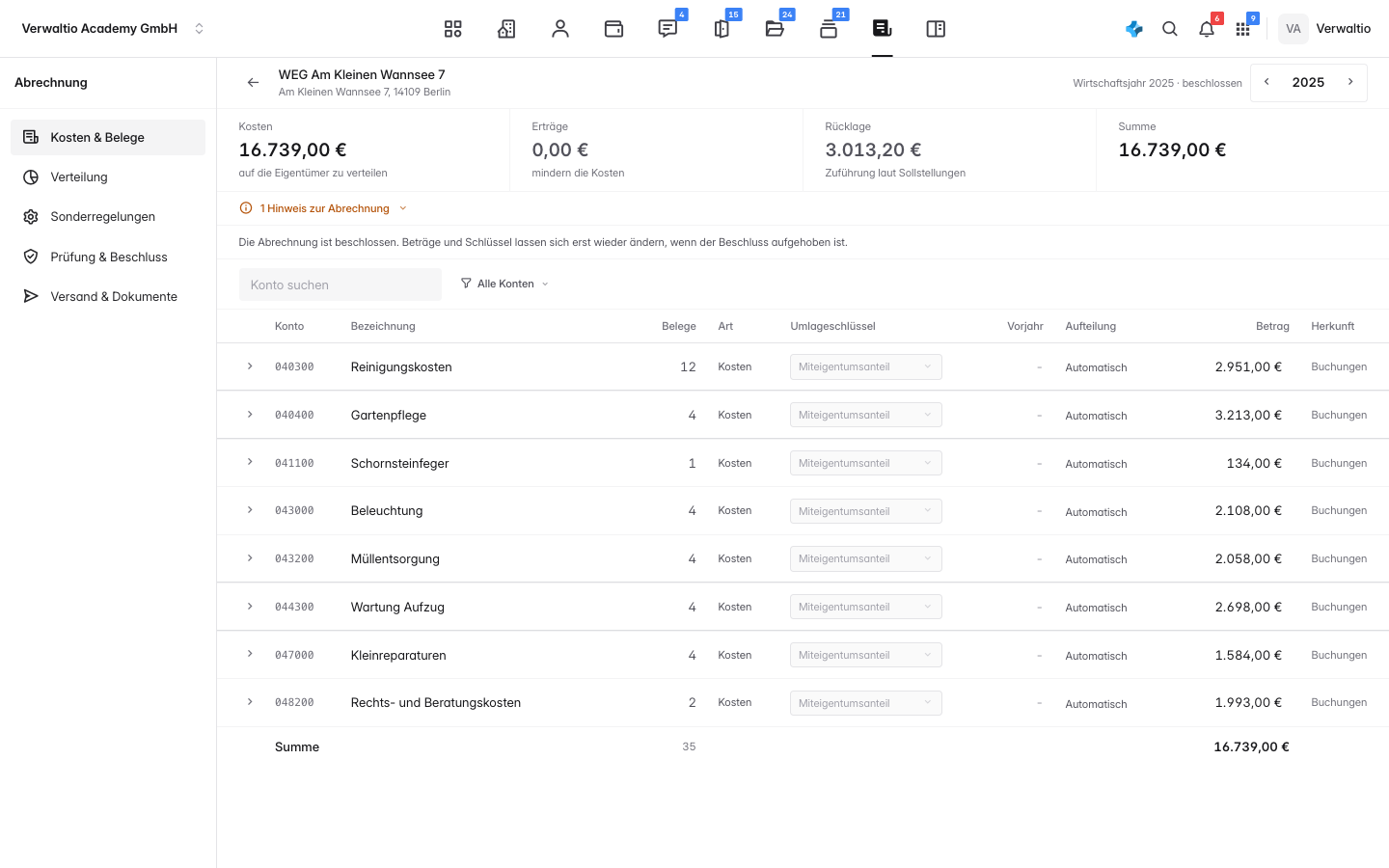1389x868 pixels.
Task: Expand the Wartung Aufzug row
Action: 250,607
